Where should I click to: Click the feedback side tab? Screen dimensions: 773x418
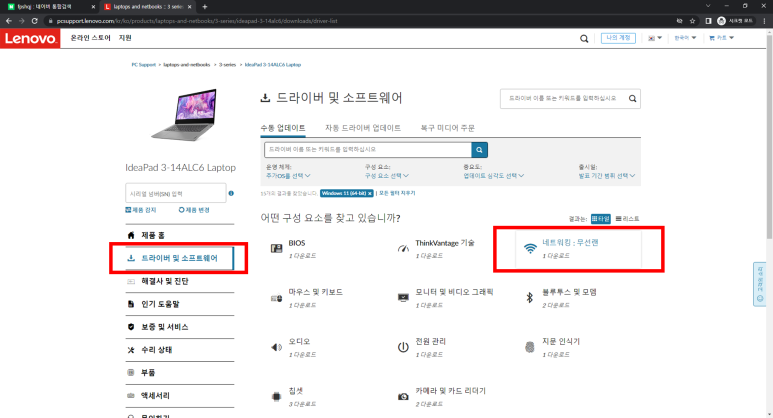click(760, 284)
